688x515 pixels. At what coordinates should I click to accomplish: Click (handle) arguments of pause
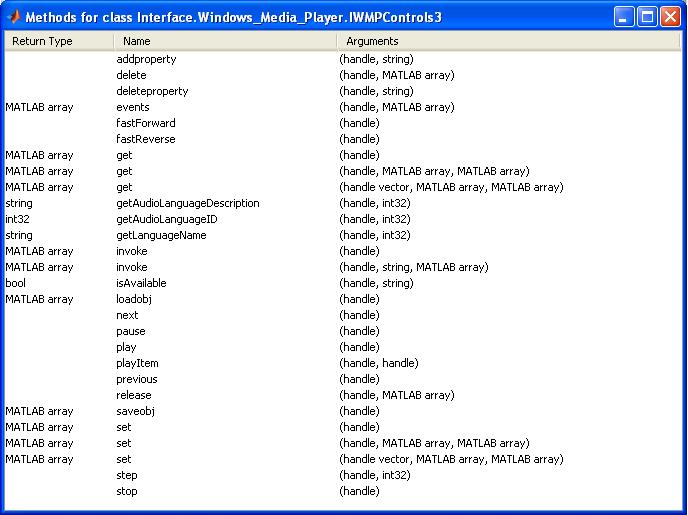[x=359, y=332]
